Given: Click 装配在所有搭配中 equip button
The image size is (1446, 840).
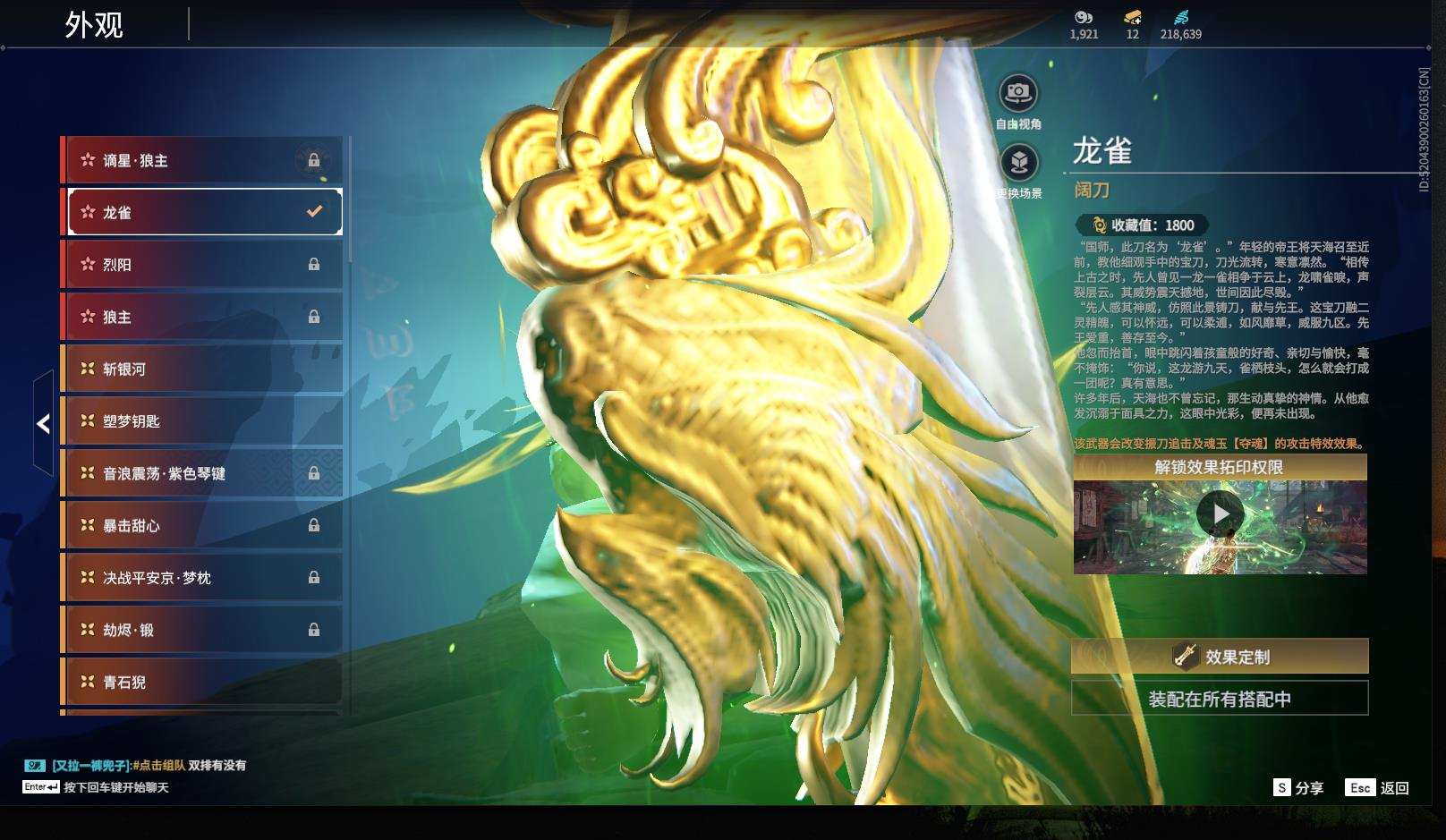Looking at the screenshot, I should (1220, 699).
